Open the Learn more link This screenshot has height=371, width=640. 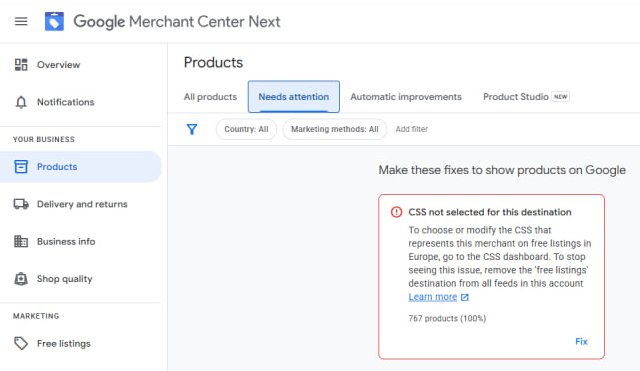coord(433,297)
